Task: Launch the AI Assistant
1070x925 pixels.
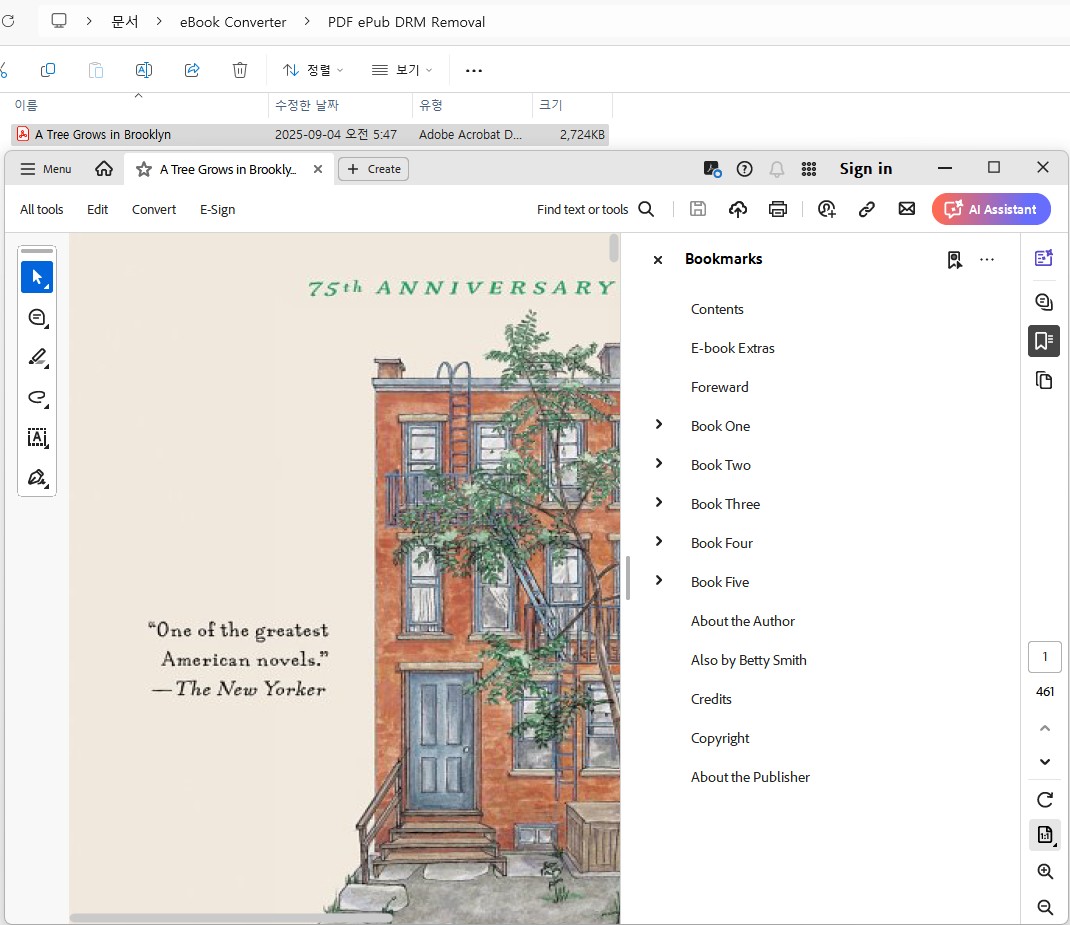Action: point(991,209)
